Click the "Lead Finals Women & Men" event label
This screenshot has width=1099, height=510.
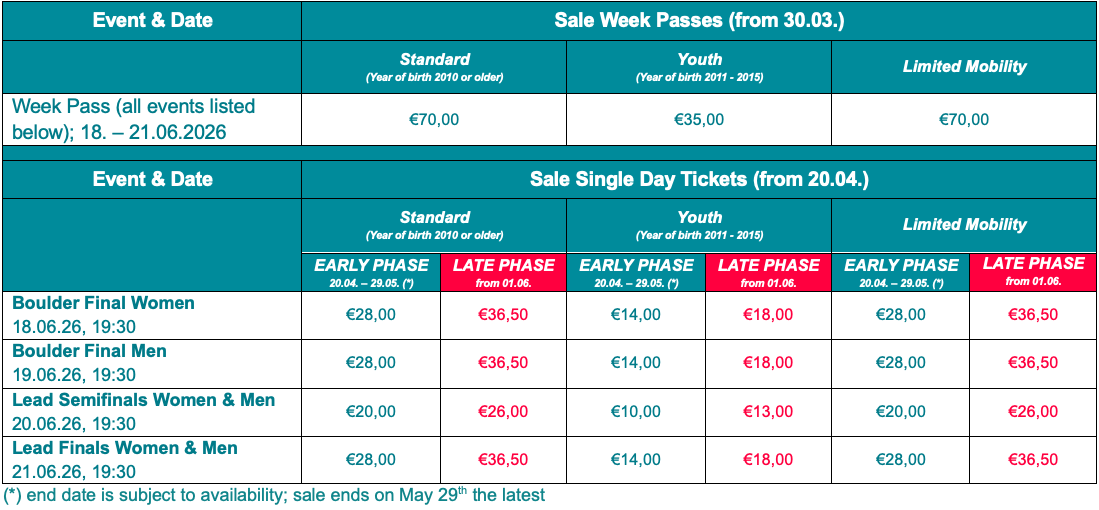coord(125,448)
